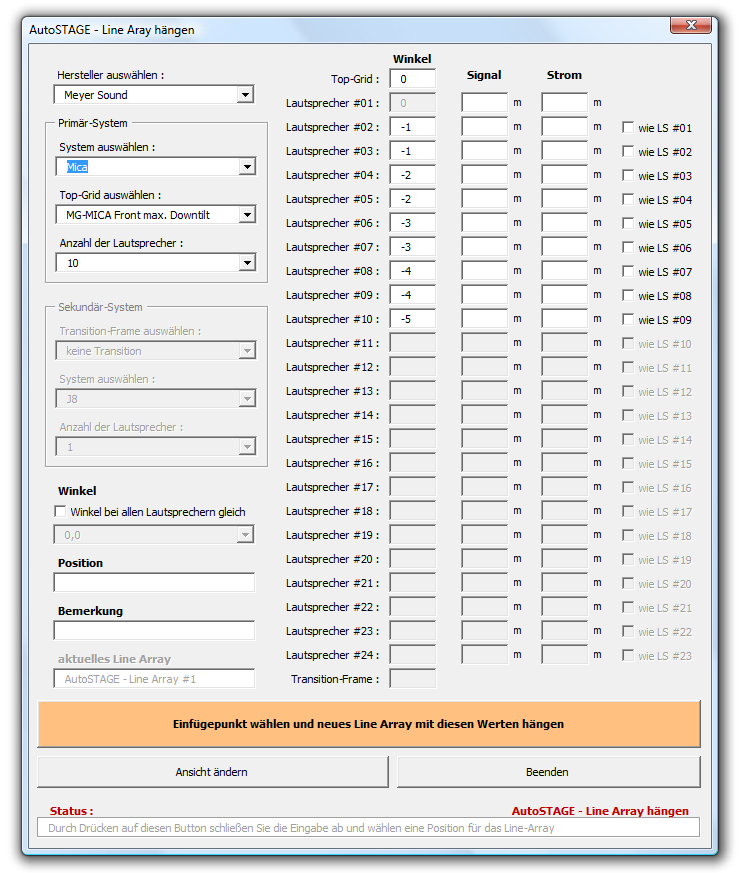Click the Top-Grid Winkel input field
The height and width of the screenshot is (873, 741).
pos(412,79)
